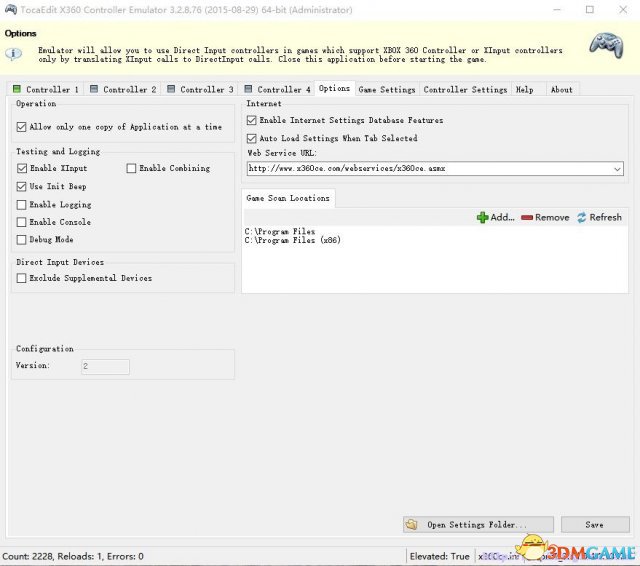Click Open Settings Folder button

coord(478,524)
